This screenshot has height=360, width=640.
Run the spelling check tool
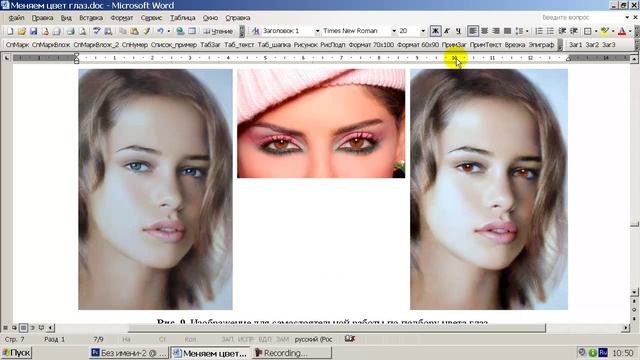(x=97, y=31)
